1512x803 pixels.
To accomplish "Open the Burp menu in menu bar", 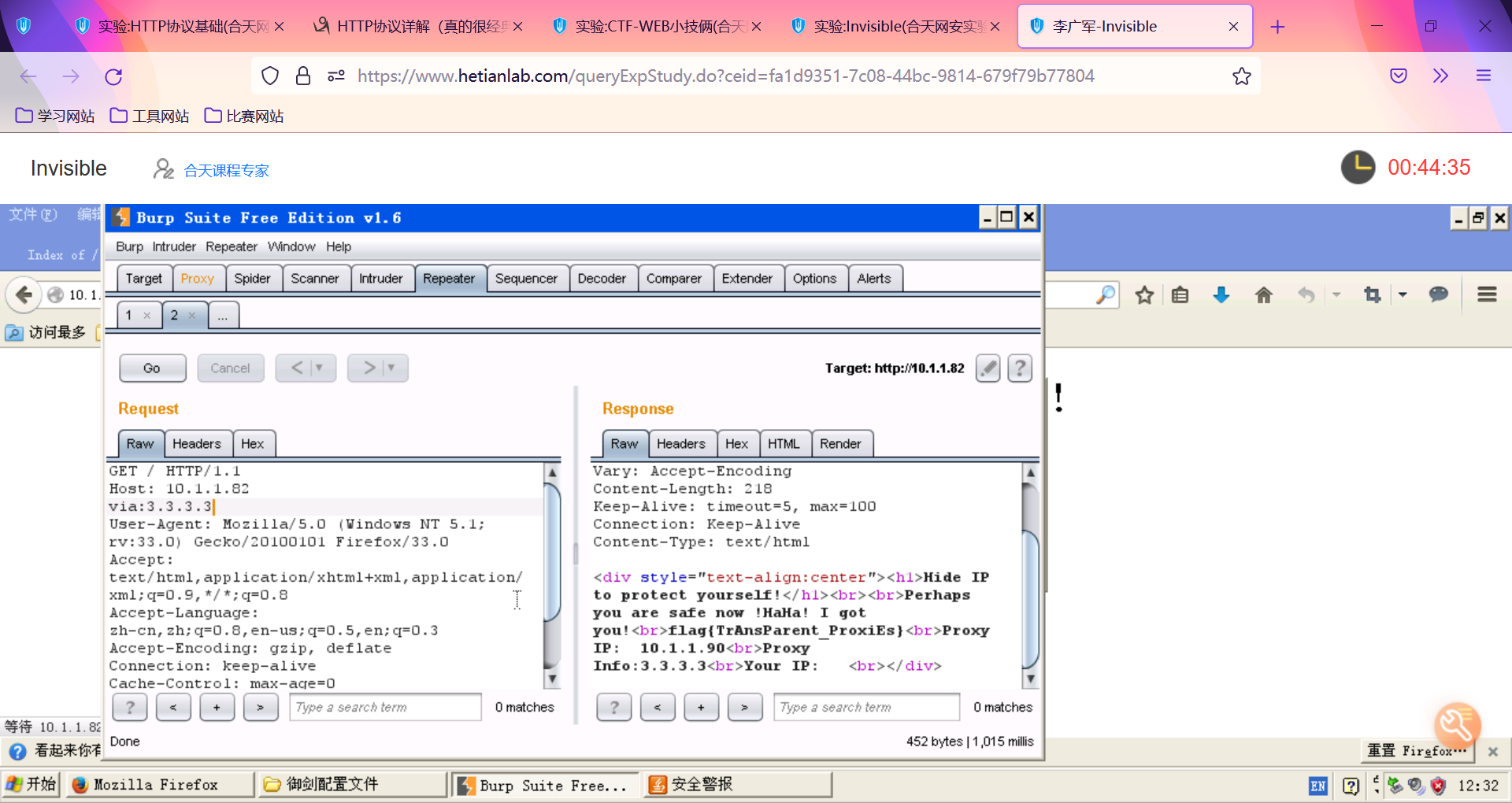I will click(129, 246).
